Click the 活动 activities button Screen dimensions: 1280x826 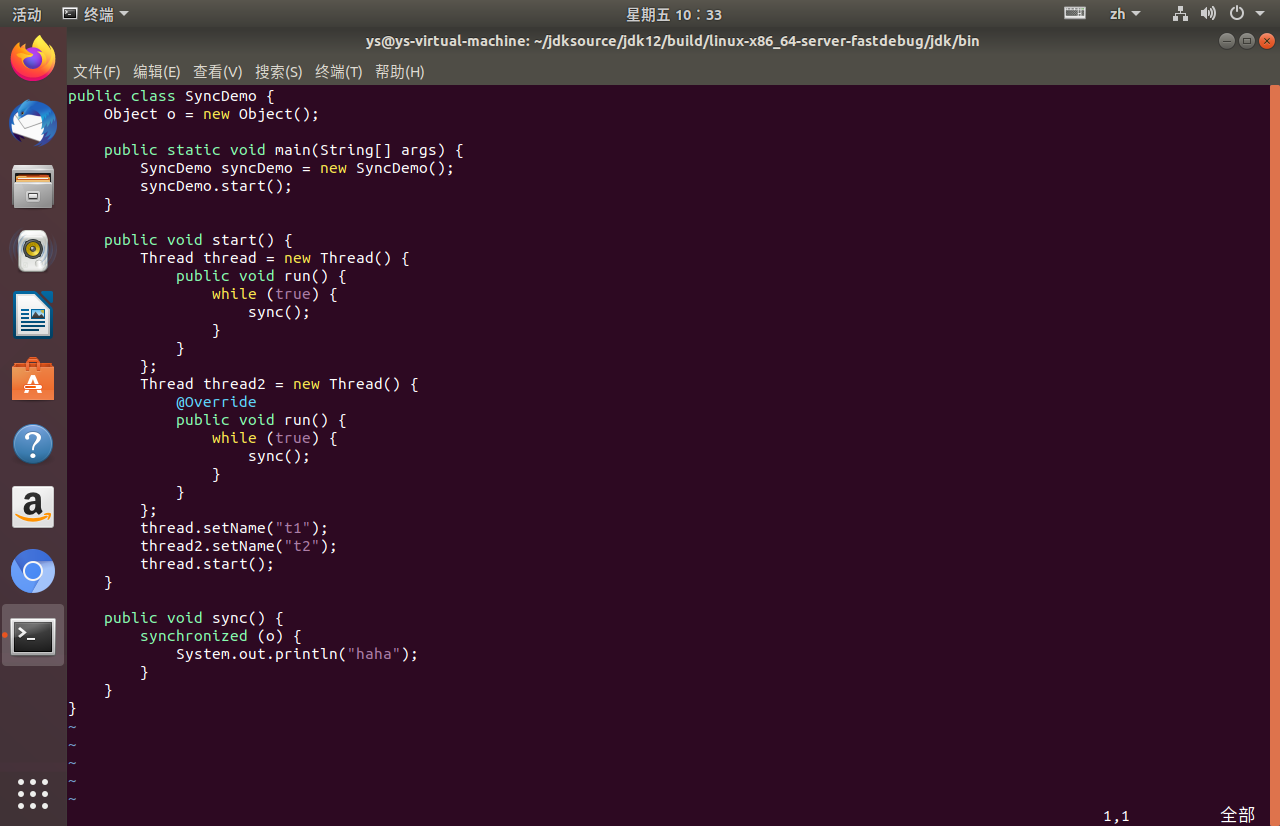point(27,14)
